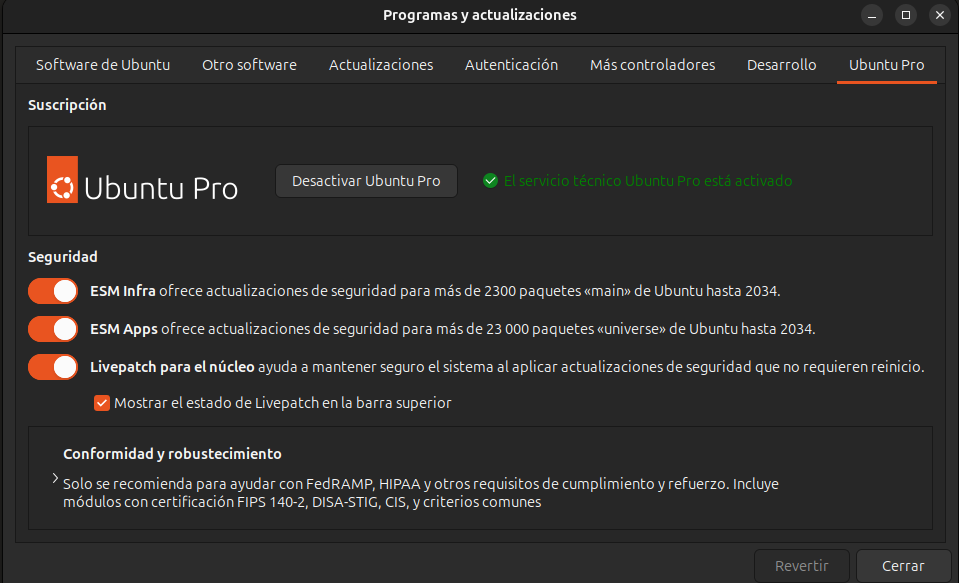Open the Autenticación tab
Viewport: 959px width, 583px height.
coord(511,65)
